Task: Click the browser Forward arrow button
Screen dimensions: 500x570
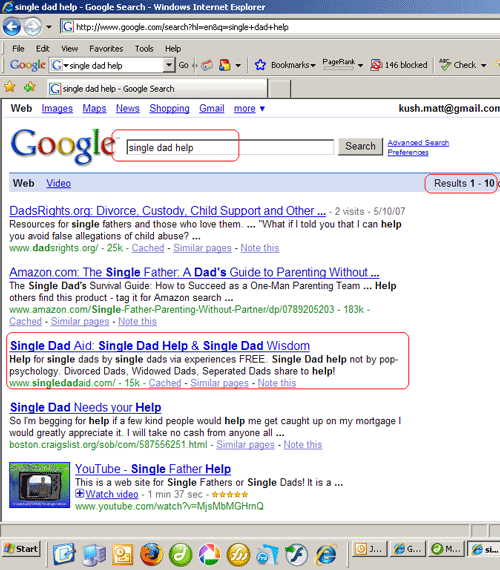Action: (x=33, y=27)
